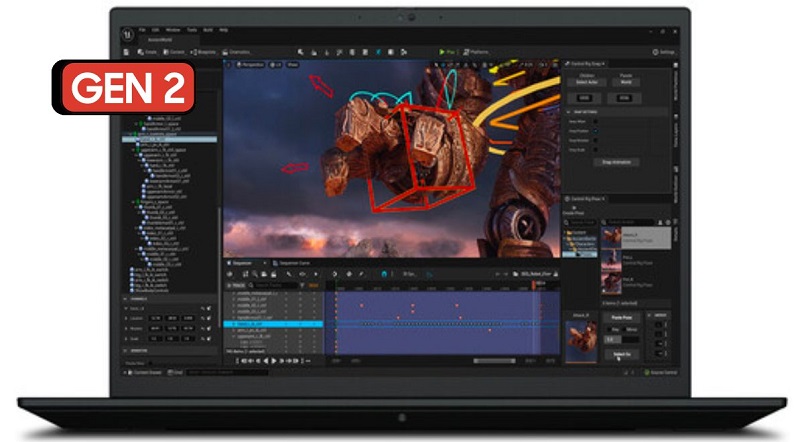Open the Cinematics dropdown in the toolbar
The width and height of the screenshot is (800, 442).
237,52
